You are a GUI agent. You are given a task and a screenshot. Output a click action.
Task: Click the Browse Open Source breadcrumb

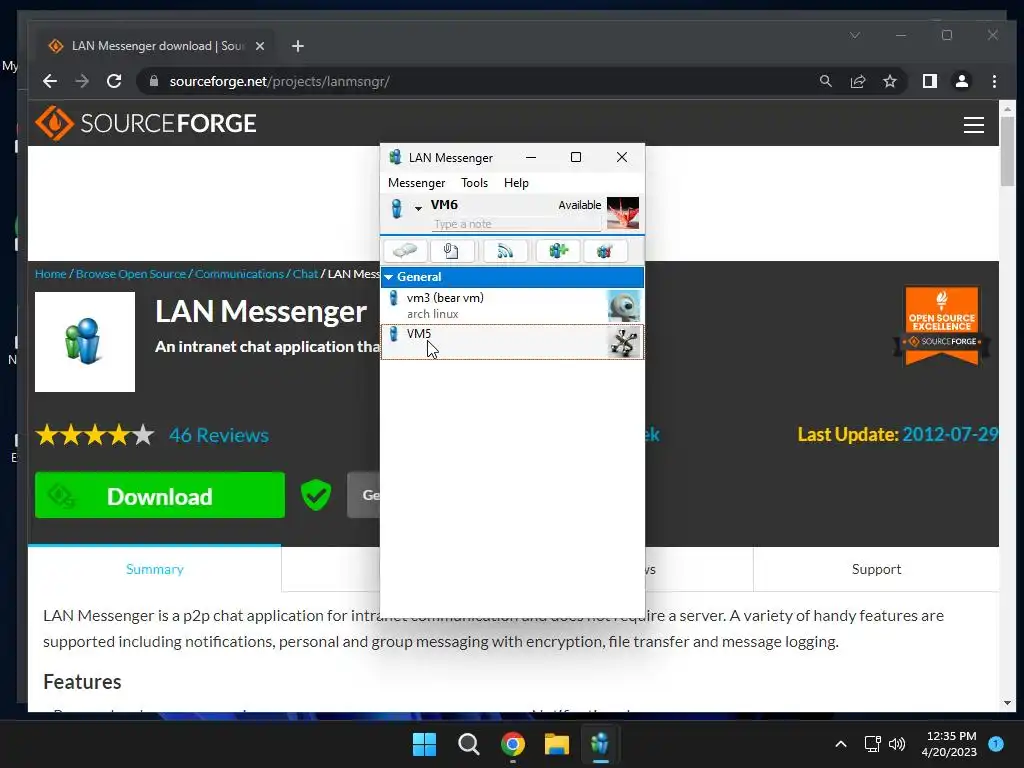click(x=131, y=274)
